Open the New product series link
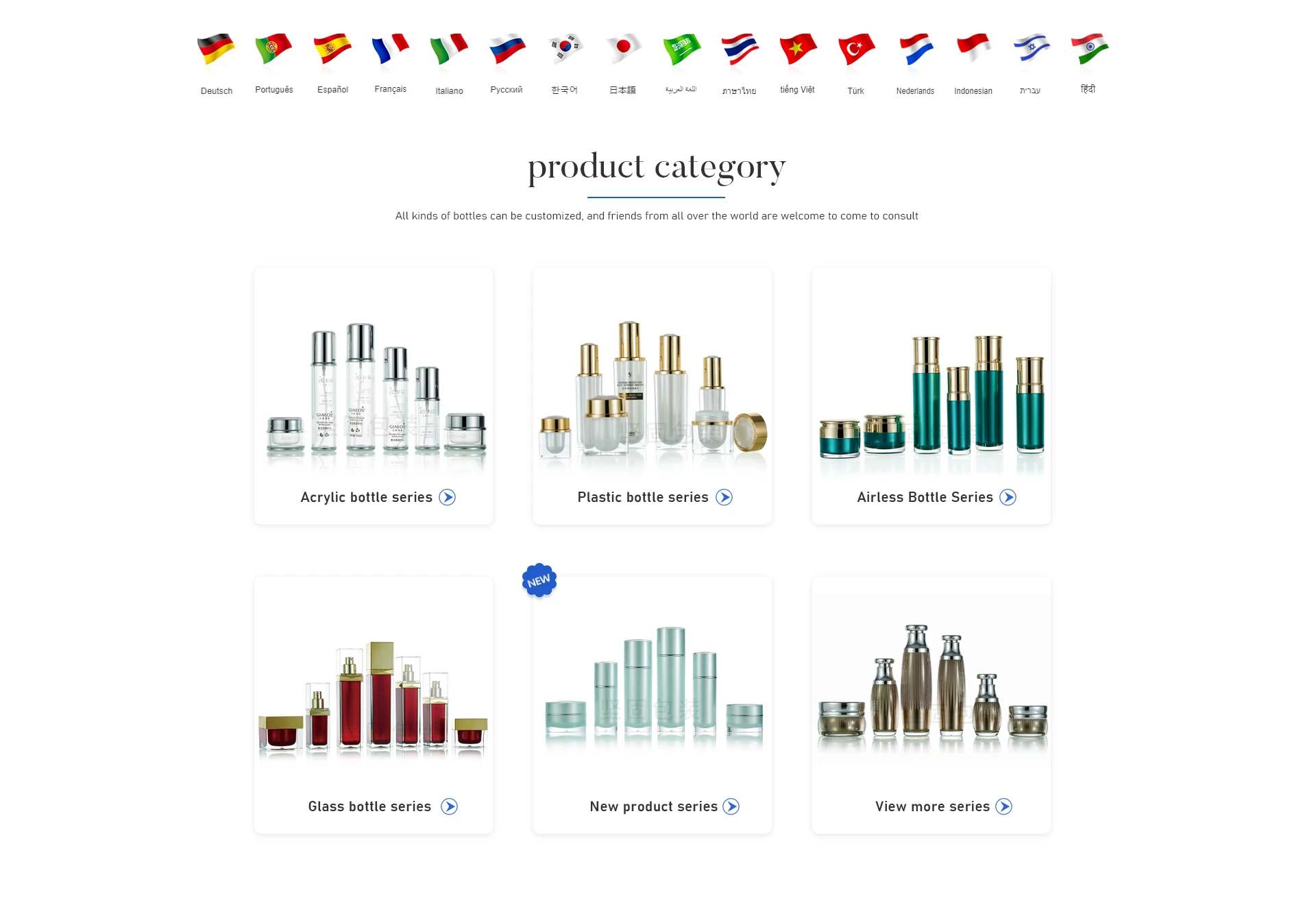 pos(653,806)
